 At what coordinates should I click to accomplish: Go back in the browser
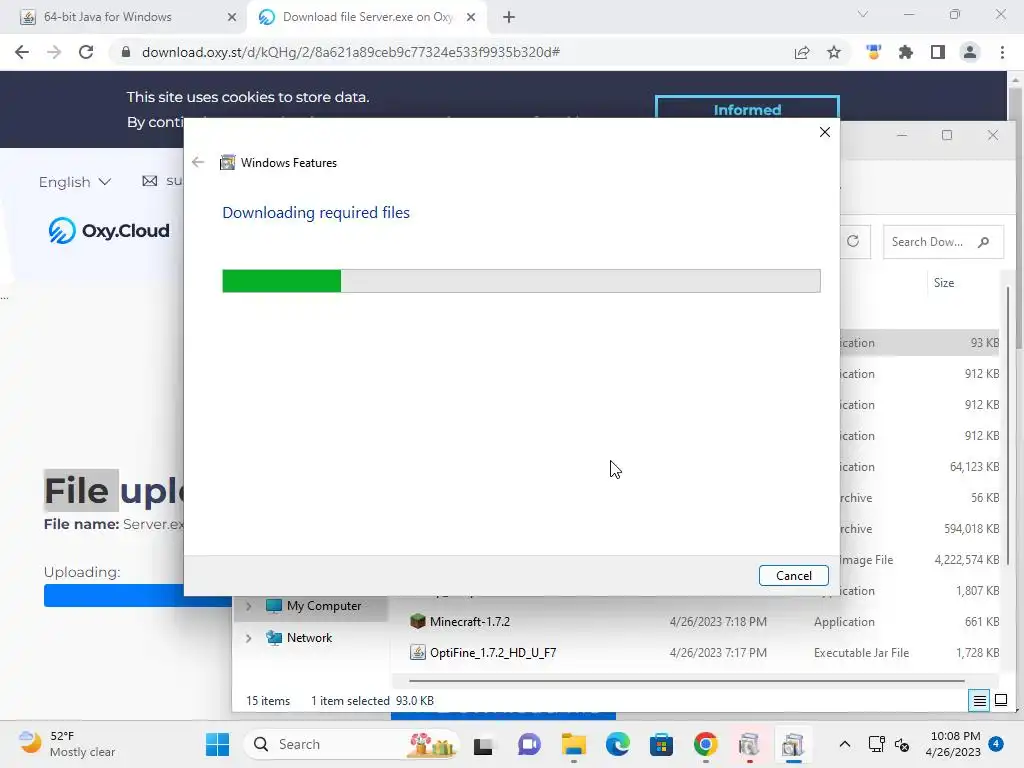coord(22,52)
